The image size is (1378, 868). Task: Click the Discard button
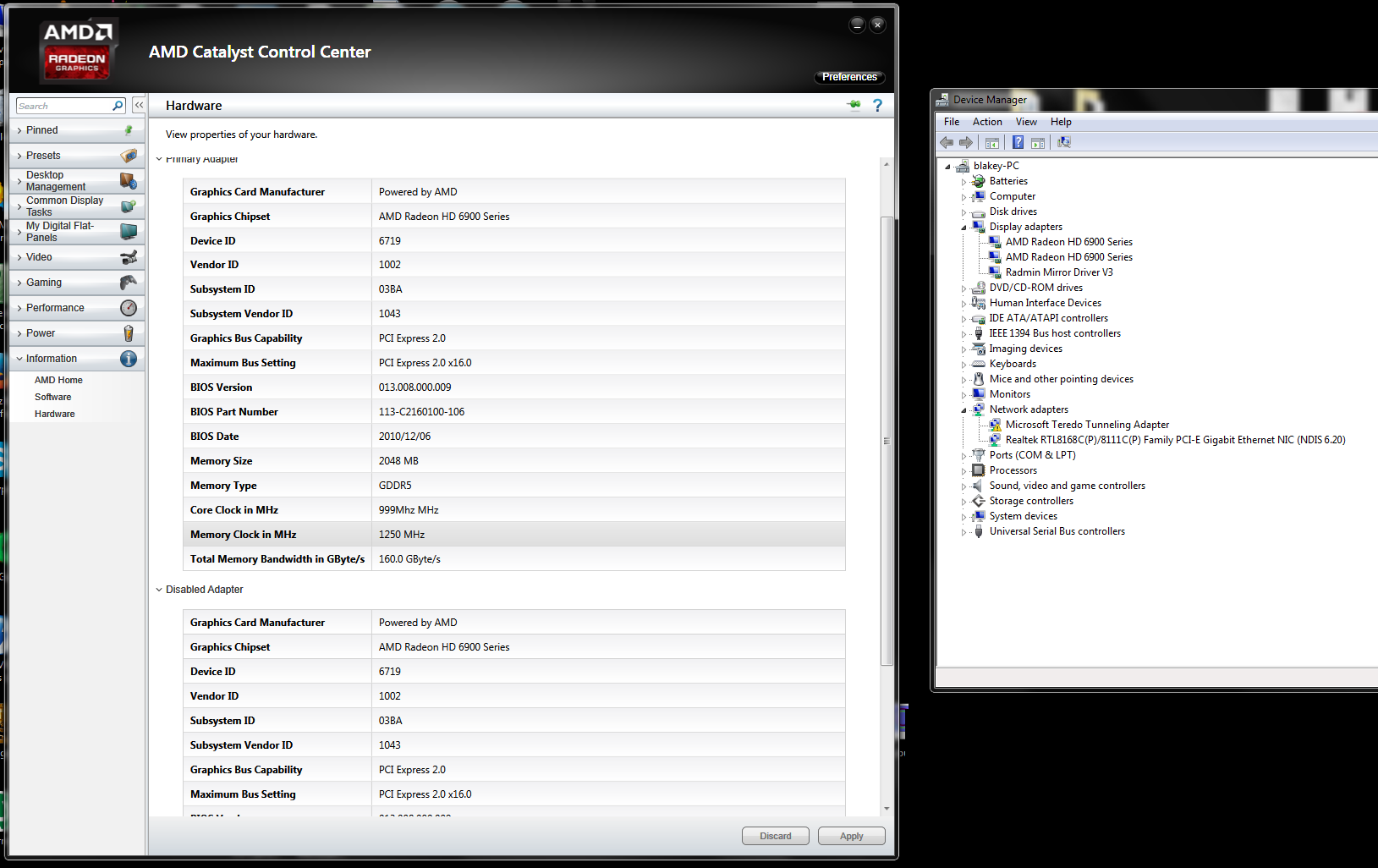pyautogui.click(x=775, y=836)
